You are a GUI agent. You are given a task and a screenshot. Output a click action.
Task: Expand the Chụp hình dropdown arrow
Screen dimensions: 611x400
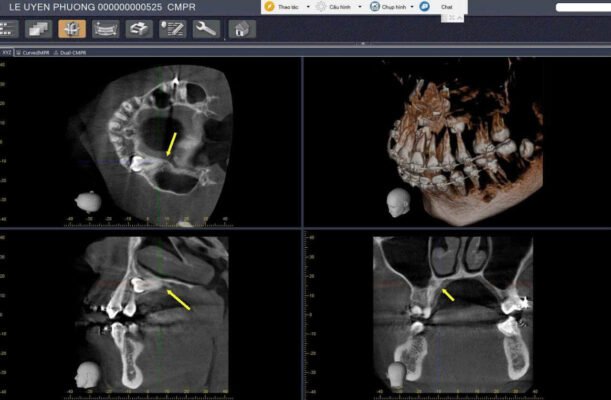tap(411, 6)
